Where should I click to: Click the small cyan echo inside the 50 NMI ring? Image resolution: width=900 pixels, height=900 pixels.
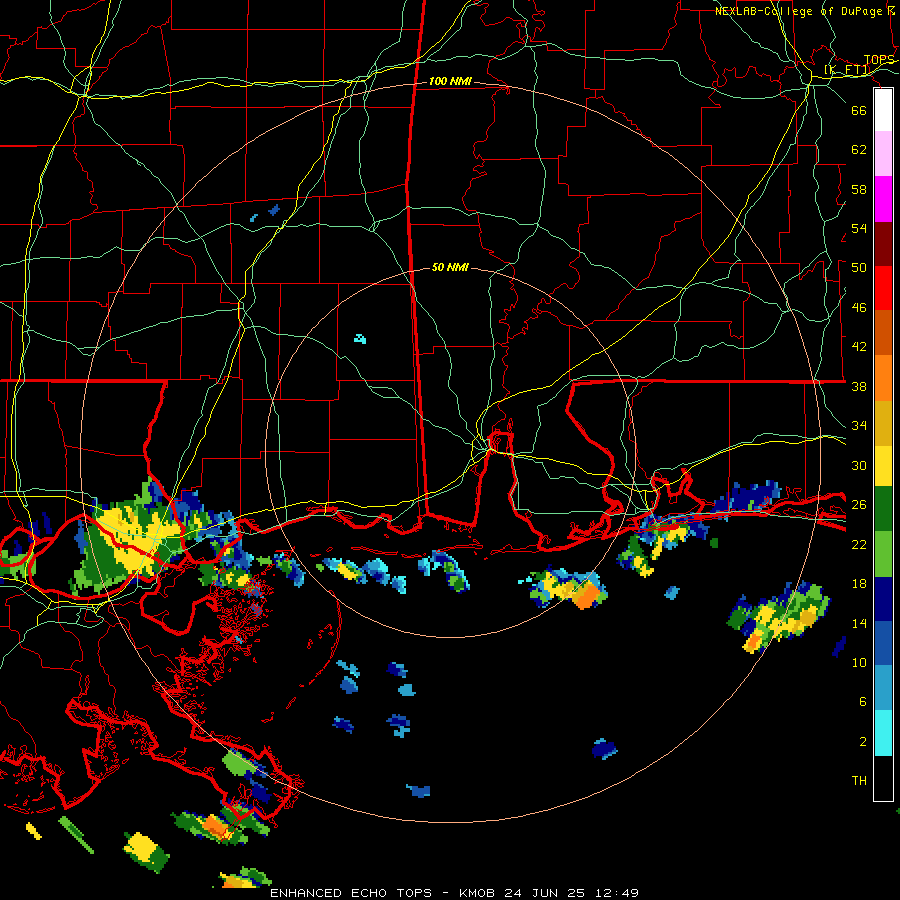click(360, 339)
